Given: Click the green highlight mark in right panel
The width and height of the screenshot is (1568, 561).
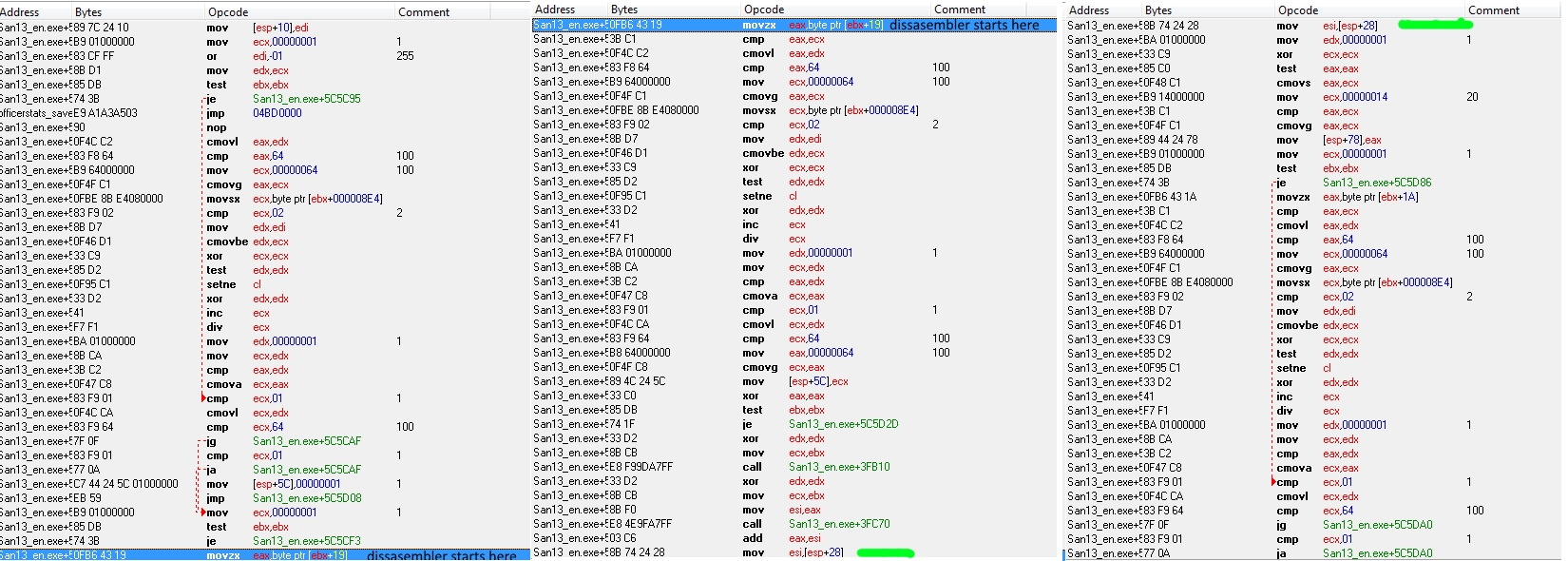Looking at the screenshot, I should point(1435,25).
